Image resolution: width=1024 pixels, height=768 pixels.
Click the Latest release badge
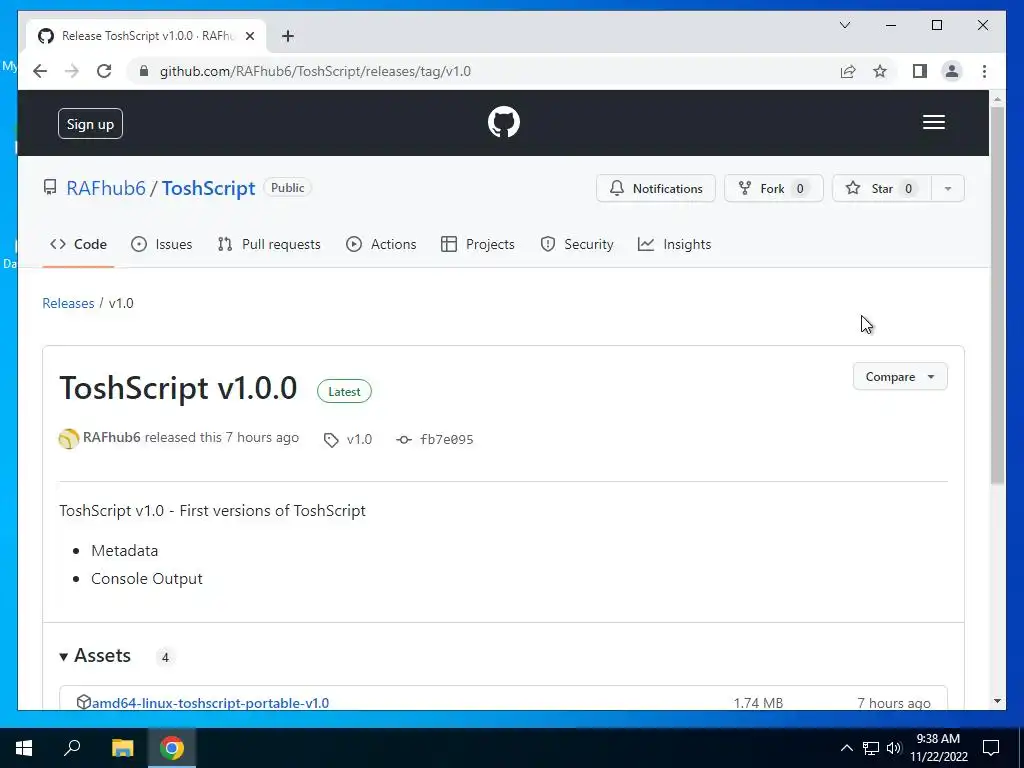coord(344,391)
